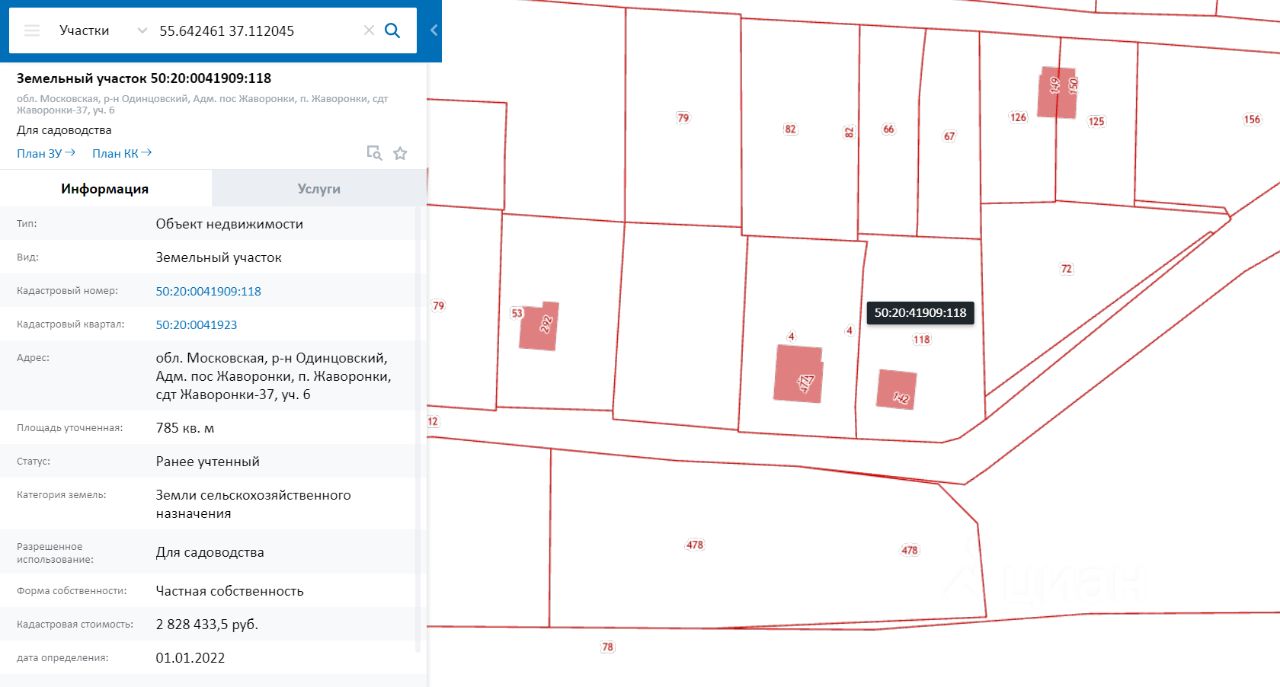Click the cadastral value 2 828 433,5 руб.
This screenshot has width=1280, height=687.
click(207, 624)
